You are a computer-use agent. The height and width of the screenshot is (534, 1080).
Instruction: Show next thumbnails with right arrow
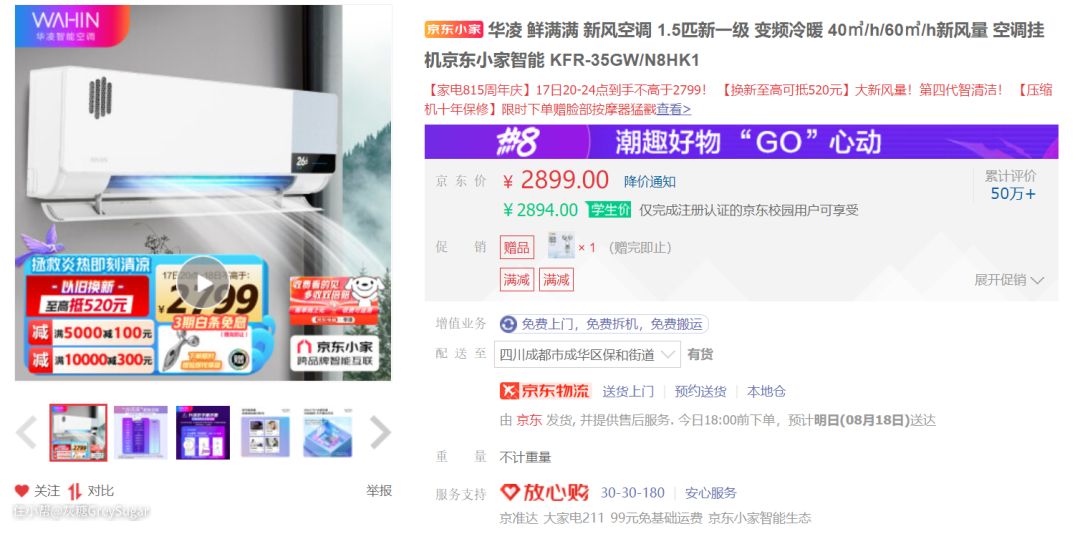(x=380, y=433)
